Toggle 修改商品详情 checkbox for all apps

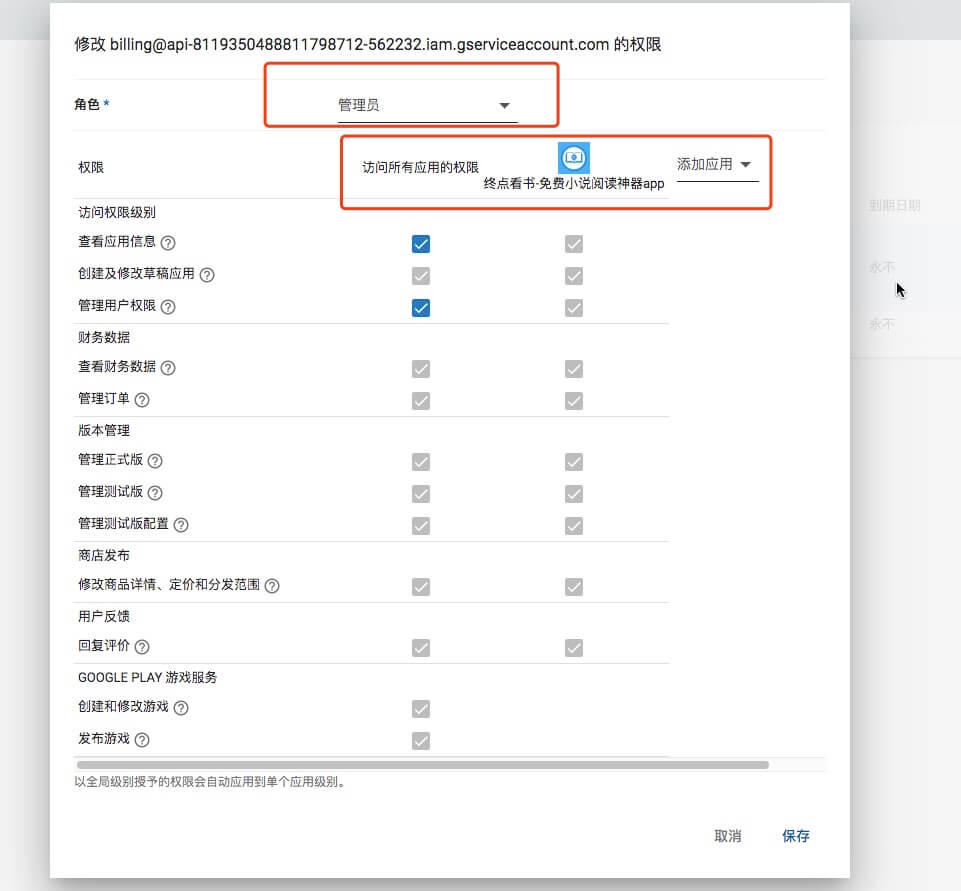(421, 587)
